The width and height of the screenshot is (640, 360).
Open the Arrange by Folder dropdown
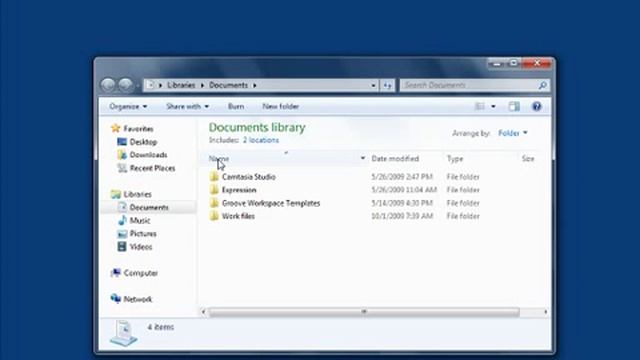[x=513, y=133]
